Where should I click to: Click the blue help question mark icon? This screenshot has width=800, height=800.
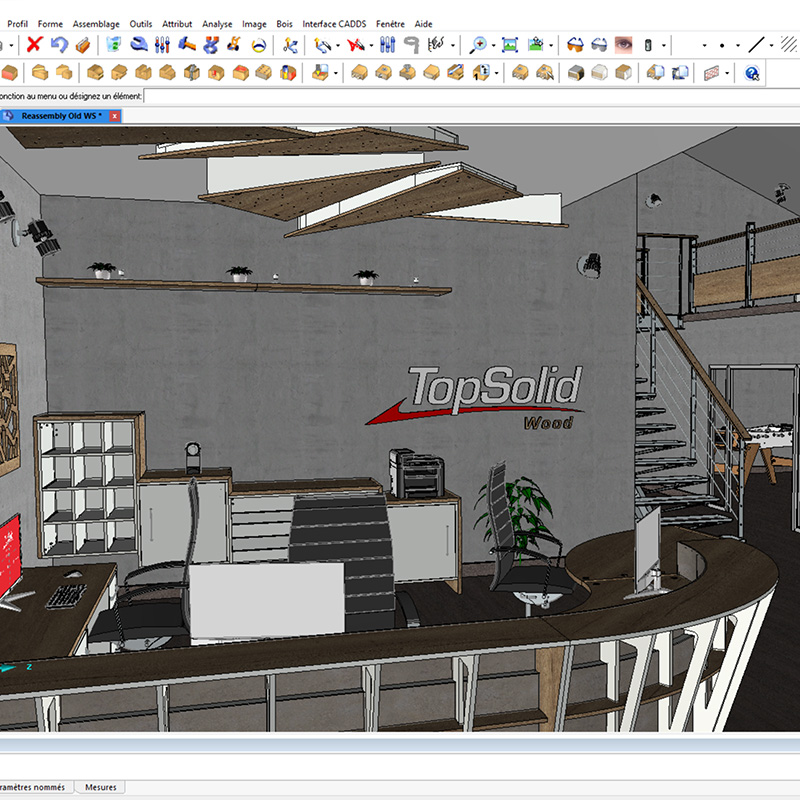[x=752, y=73]
